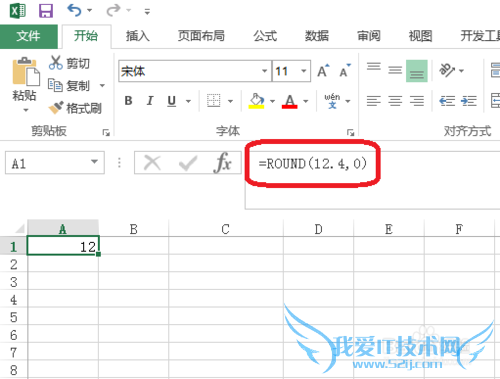Image resolution: width=500 pixels, height=379 pixels.
Task: Click the Decrease Font Size icon
Action: coord(345,70)
